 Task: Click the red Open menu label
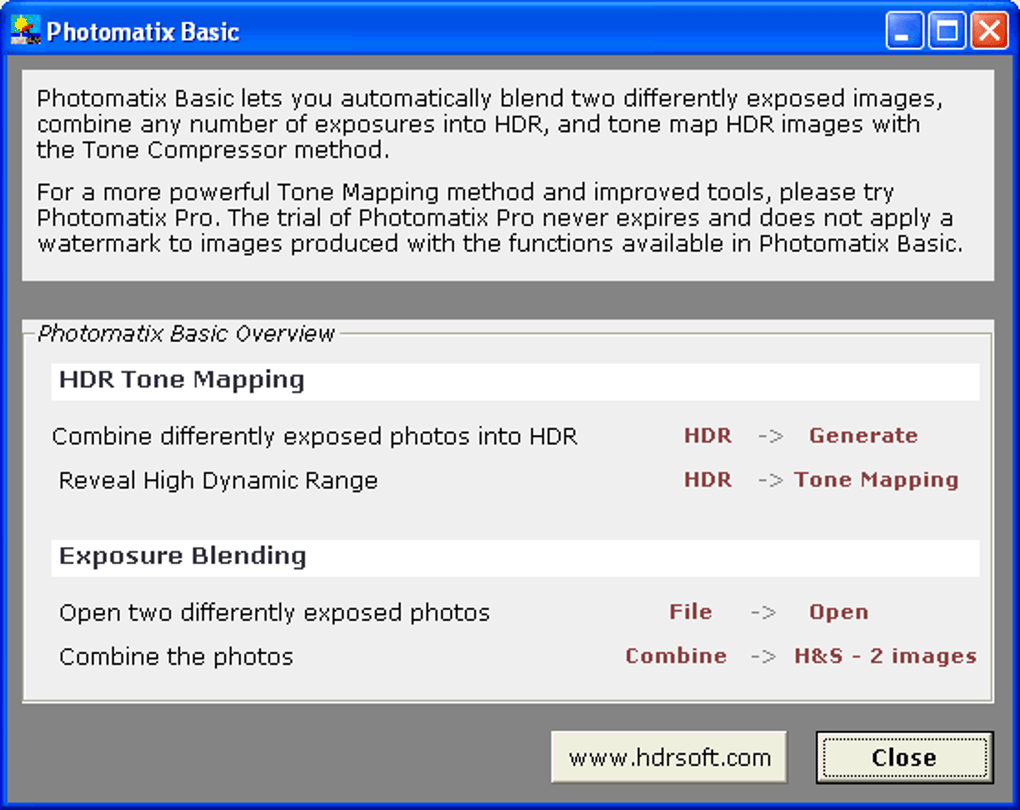tap(838, 612)
